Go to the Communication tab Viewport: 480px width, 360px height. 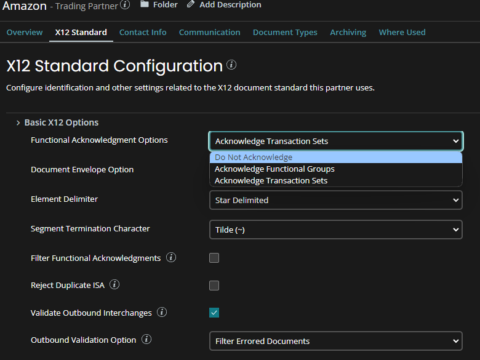click(x=210, y=32)
